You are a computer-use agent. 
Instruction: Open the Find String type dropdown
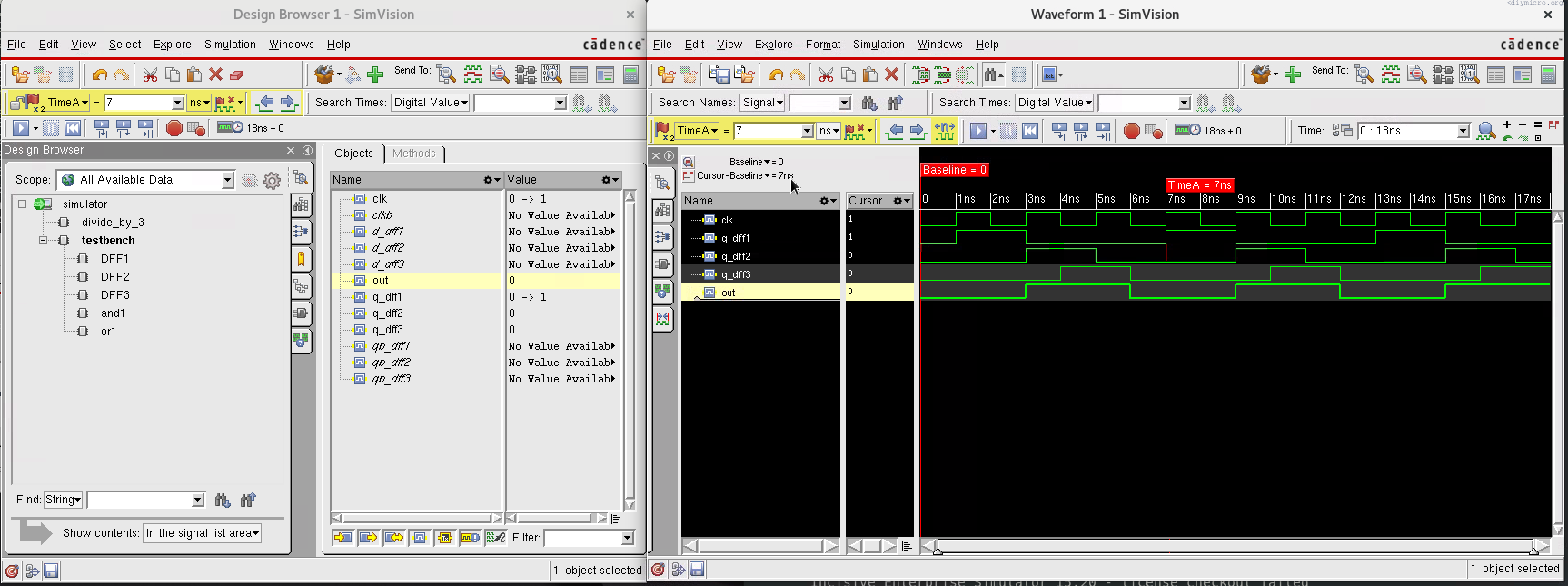tap(63, 500)
